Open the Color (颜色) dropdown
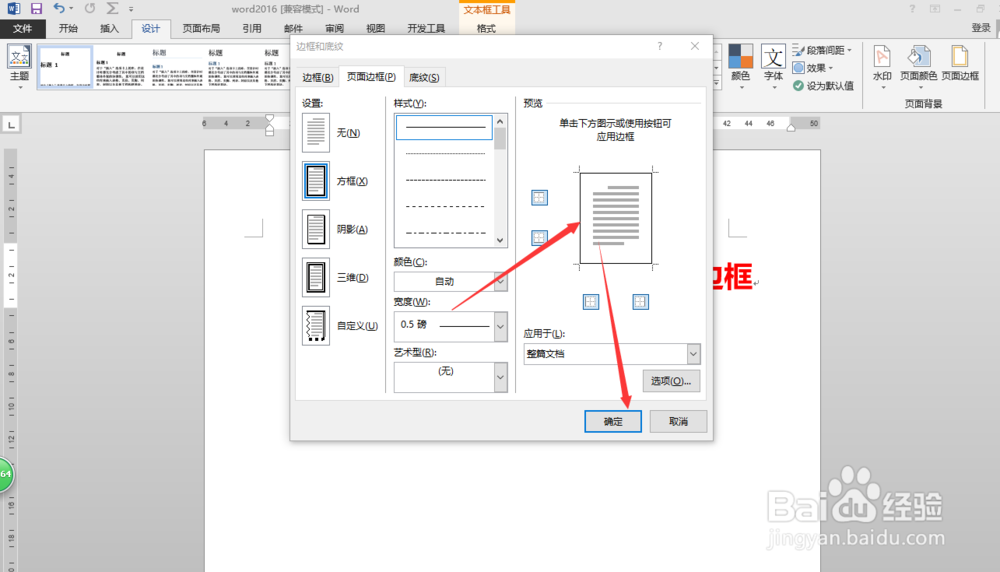 500,281
